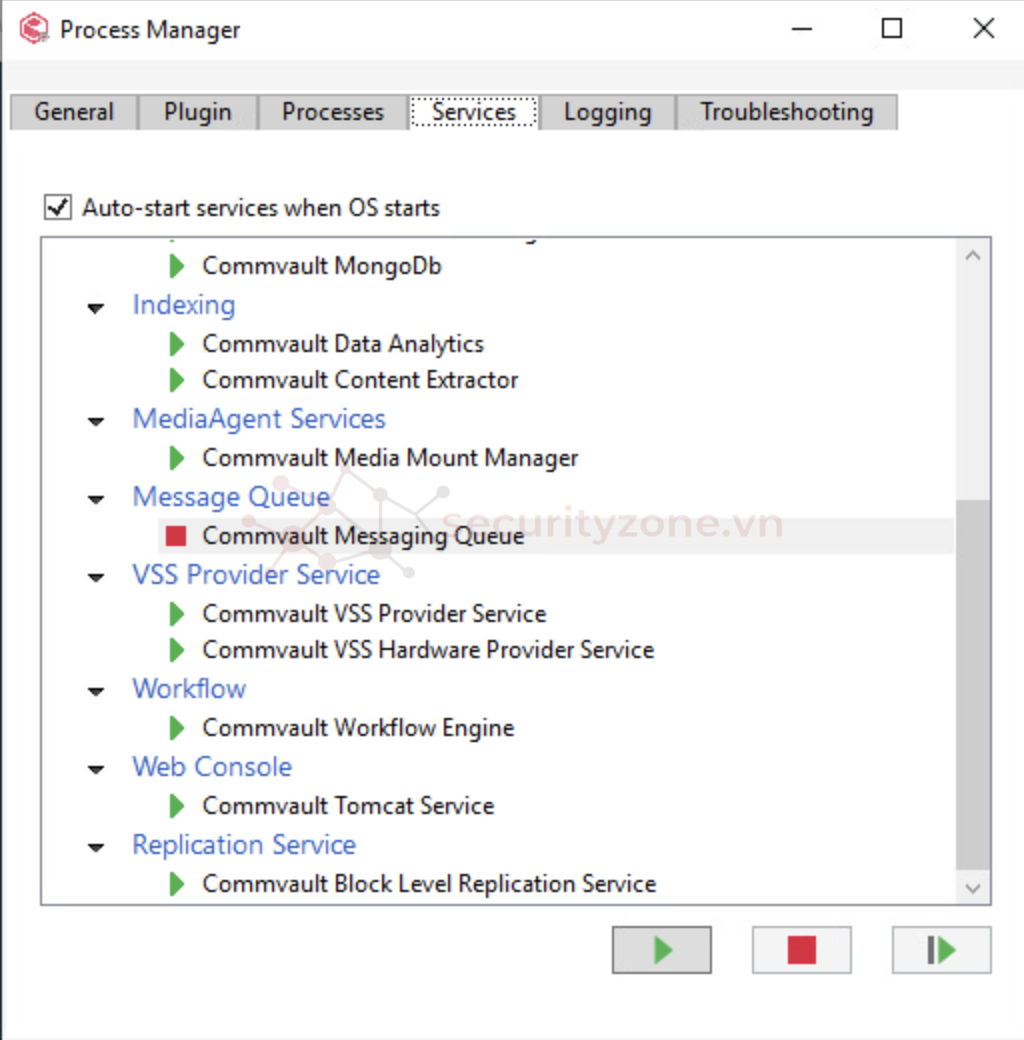Viewport: 1024px width, 1040px height.
Task: Click the green start services button
Action: point(661,950)
